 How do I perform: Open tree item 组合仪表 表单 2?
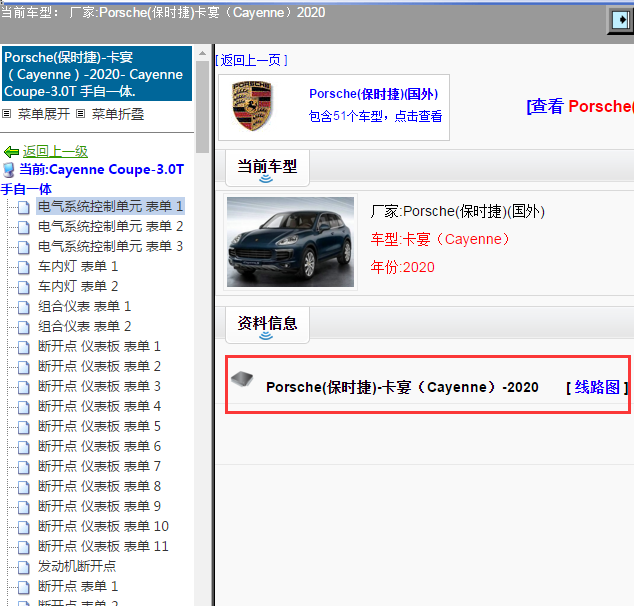pos(85,326)
